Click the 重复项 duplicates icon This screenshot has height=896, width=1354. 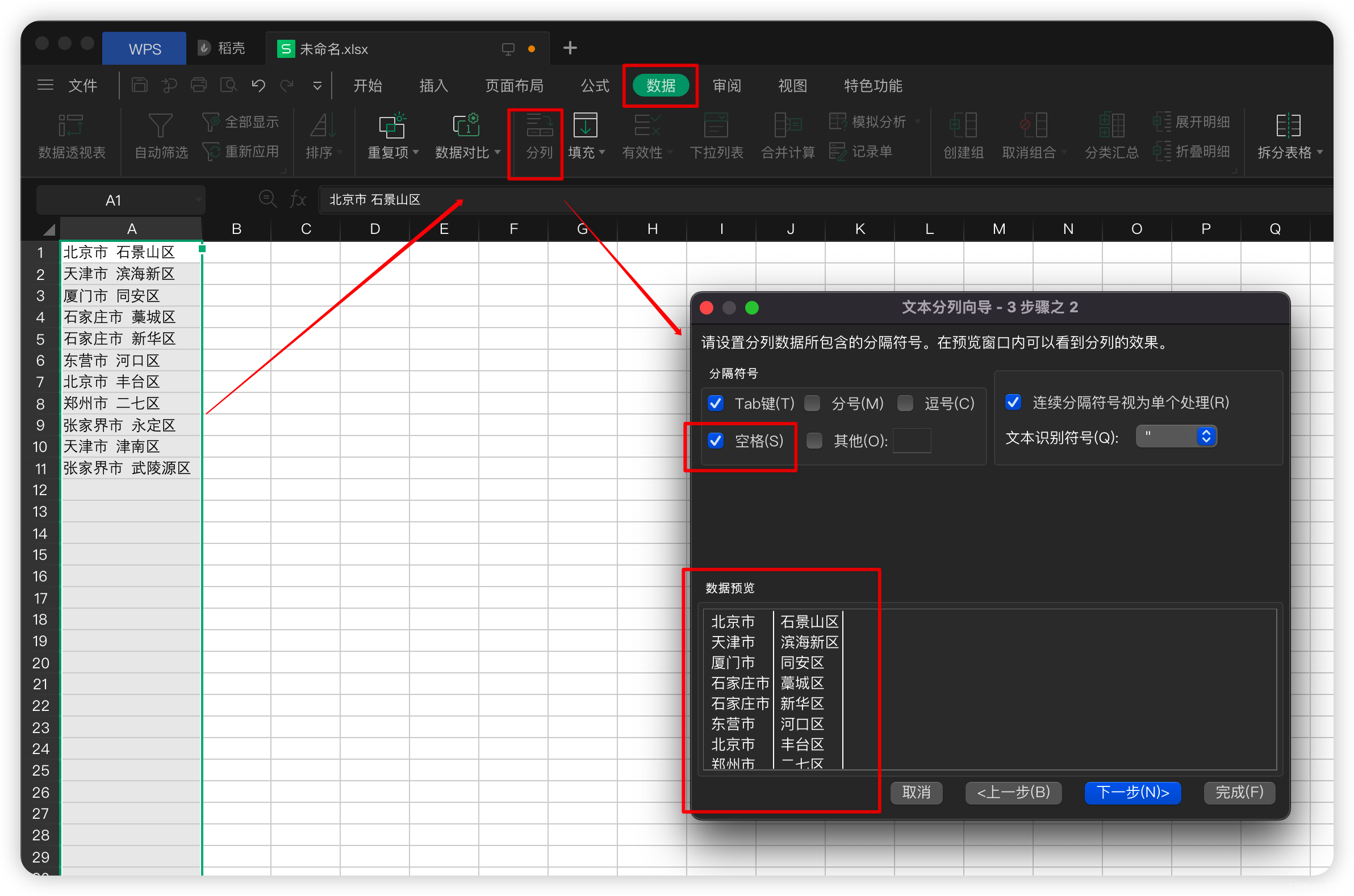click(391, 127)
